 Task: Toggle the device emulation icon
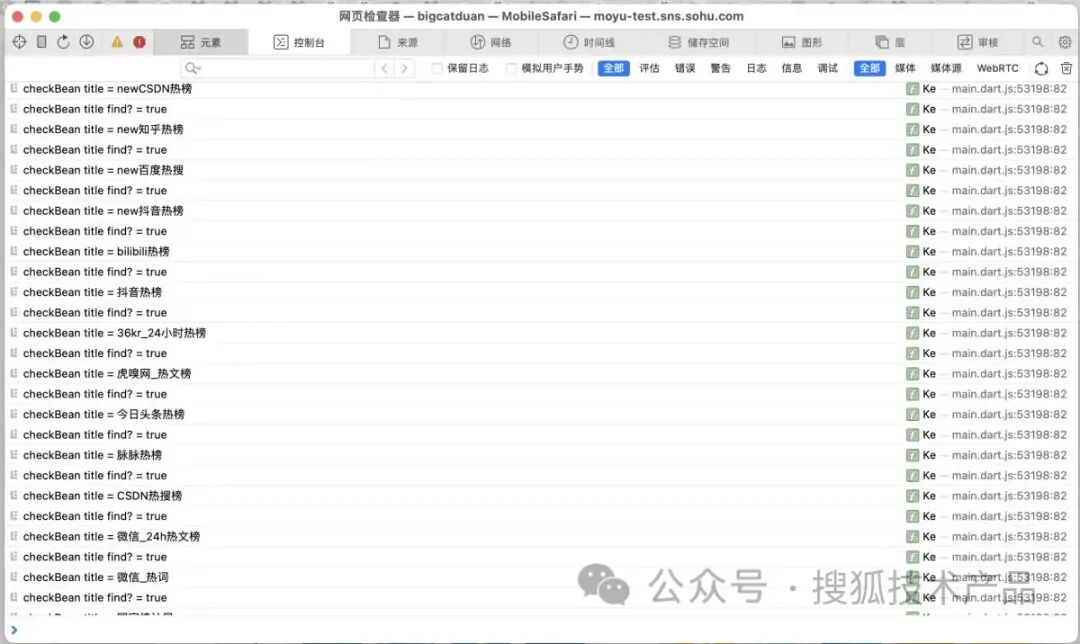(41, 42)
